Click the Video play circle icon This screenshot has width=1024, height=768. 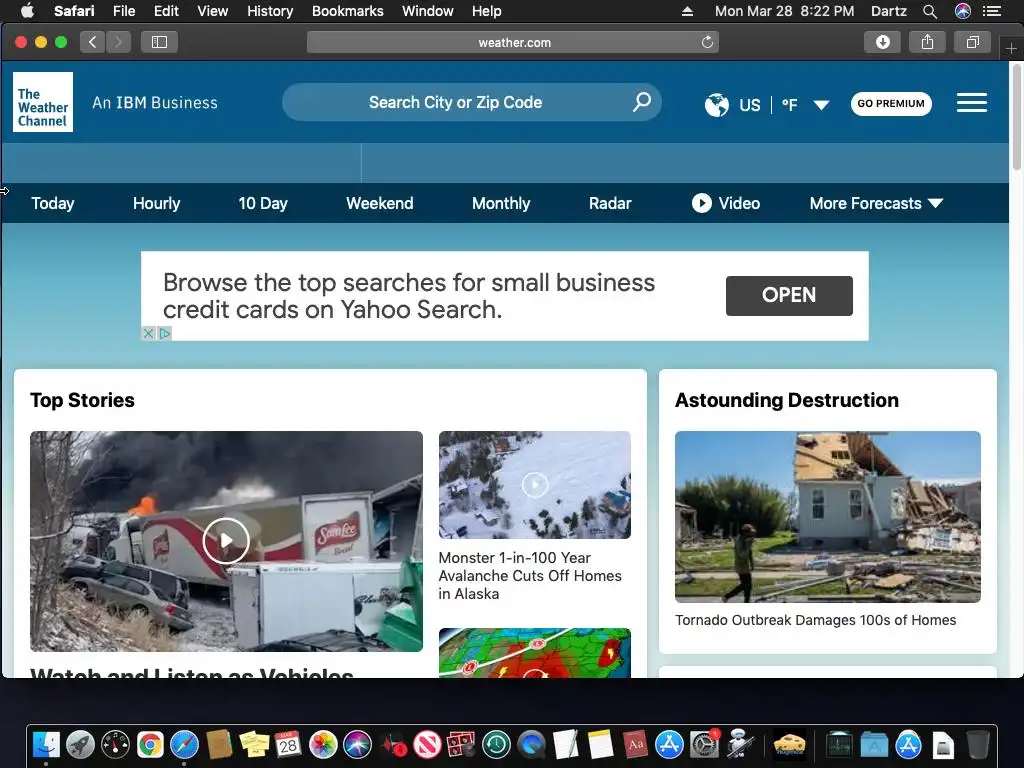coord(701,203)
